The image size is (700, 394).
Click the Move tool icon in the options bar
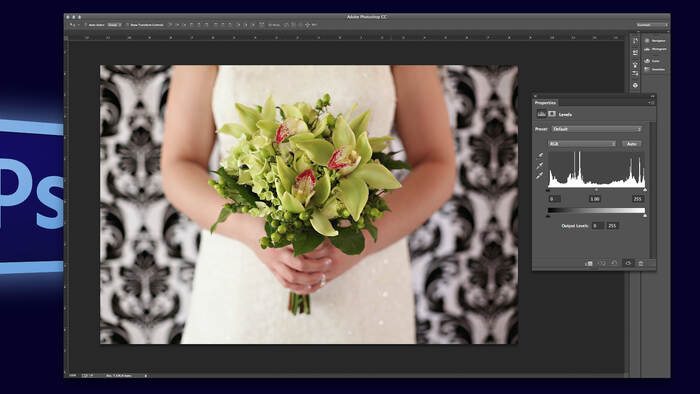pos(72,25)
